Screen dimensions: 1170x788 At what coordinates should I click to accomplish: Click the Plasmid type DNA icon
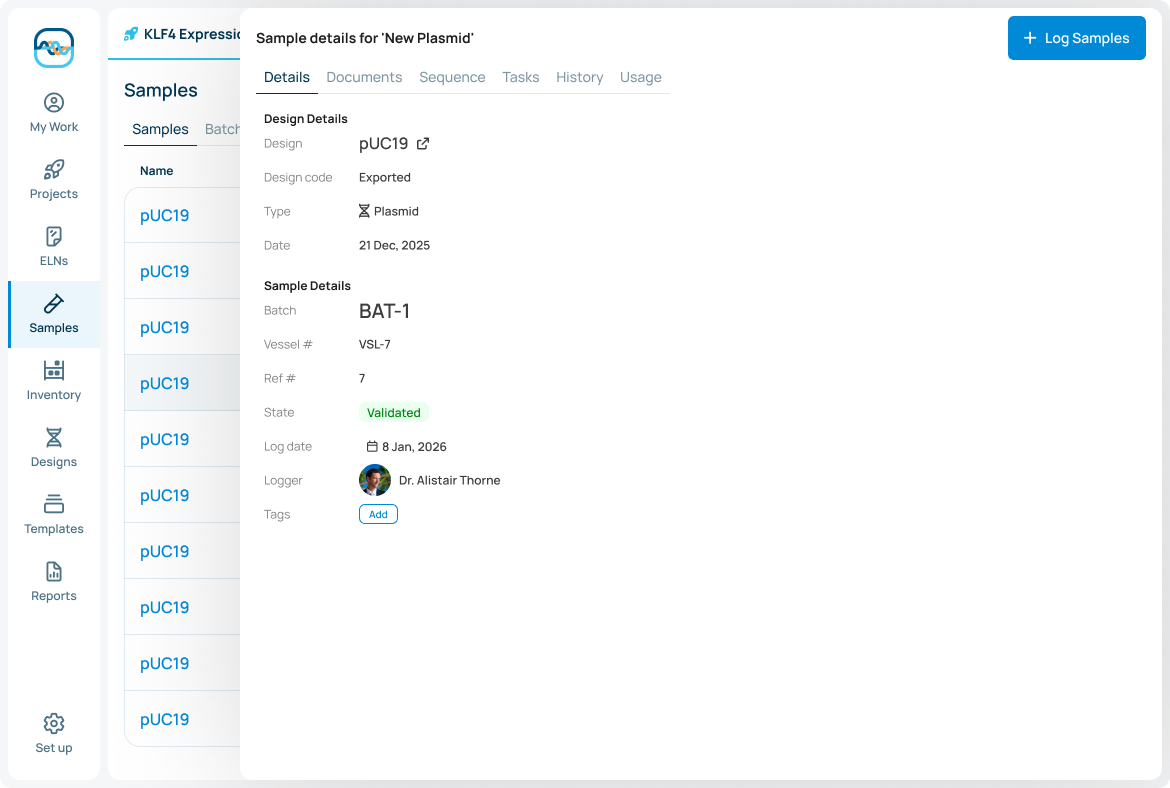point(364,211)
